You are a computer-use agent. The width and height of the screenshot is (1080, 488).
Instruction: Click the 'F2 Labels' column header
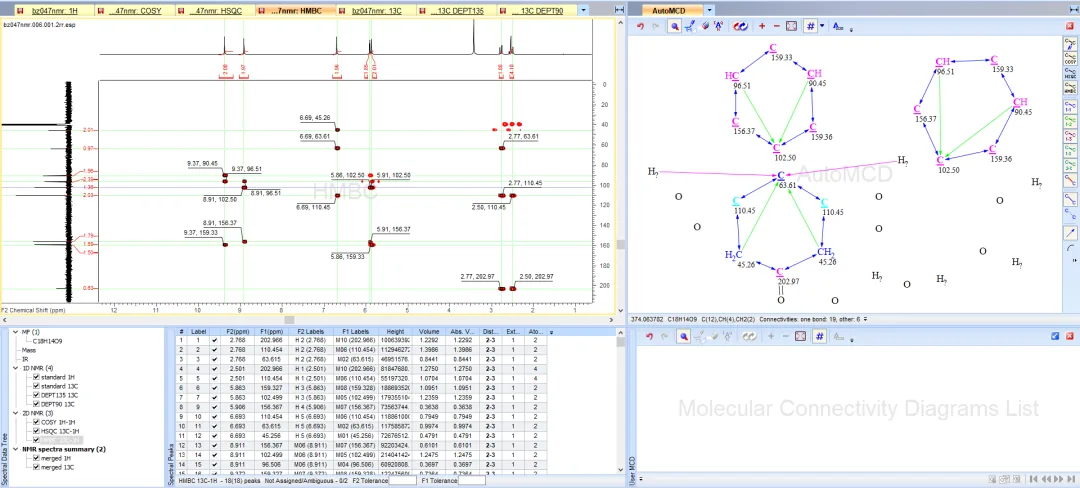pyautogui.click(x=310, y=332)
